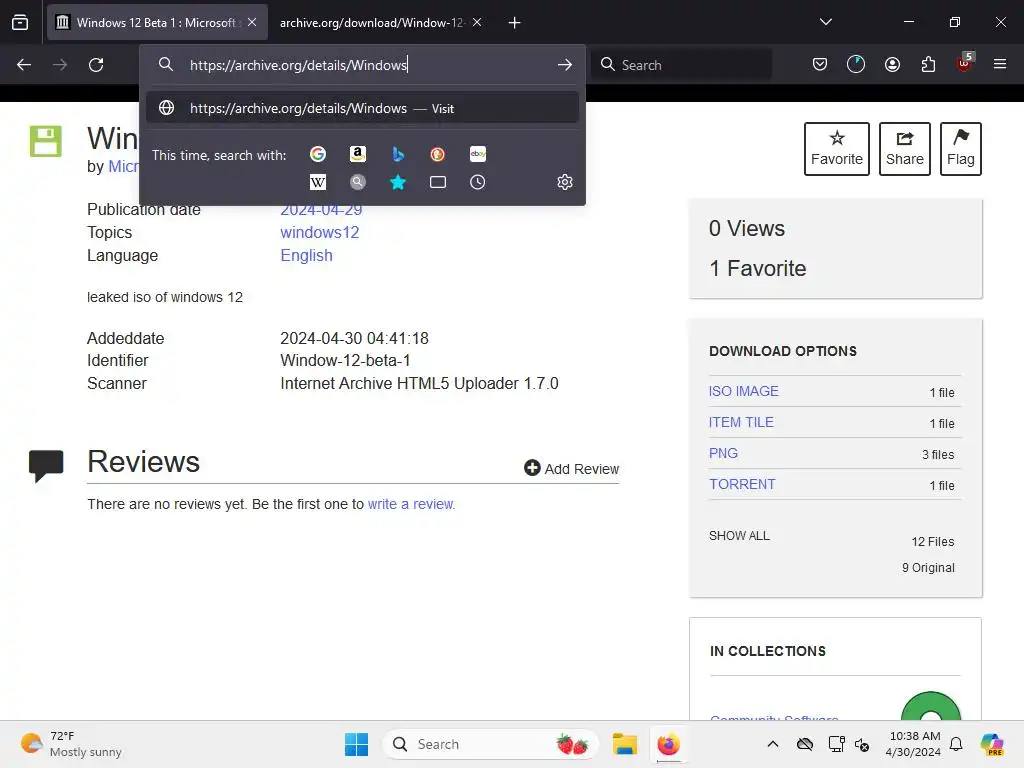Open notifications bell icon

coord(956,744)
